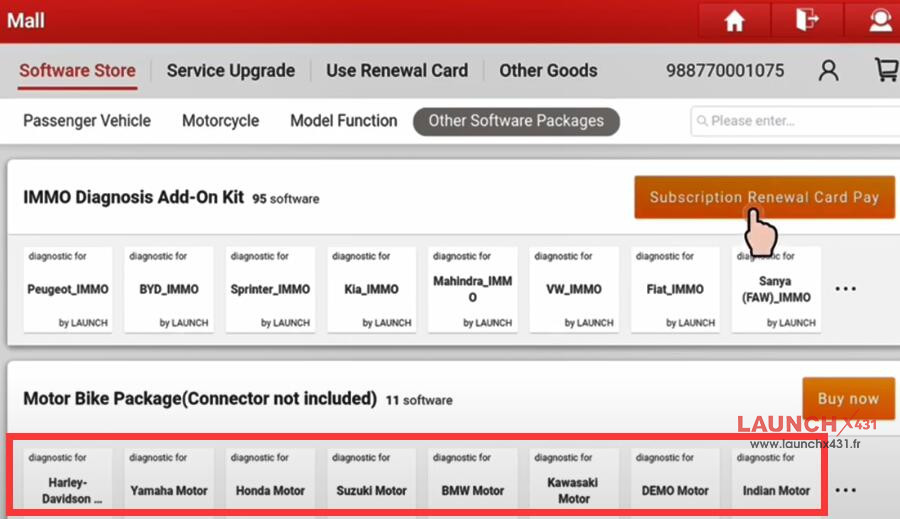Screen dimensions: 900x519
Task: Go to the Home screen icon
Action: tap(734, 21)
